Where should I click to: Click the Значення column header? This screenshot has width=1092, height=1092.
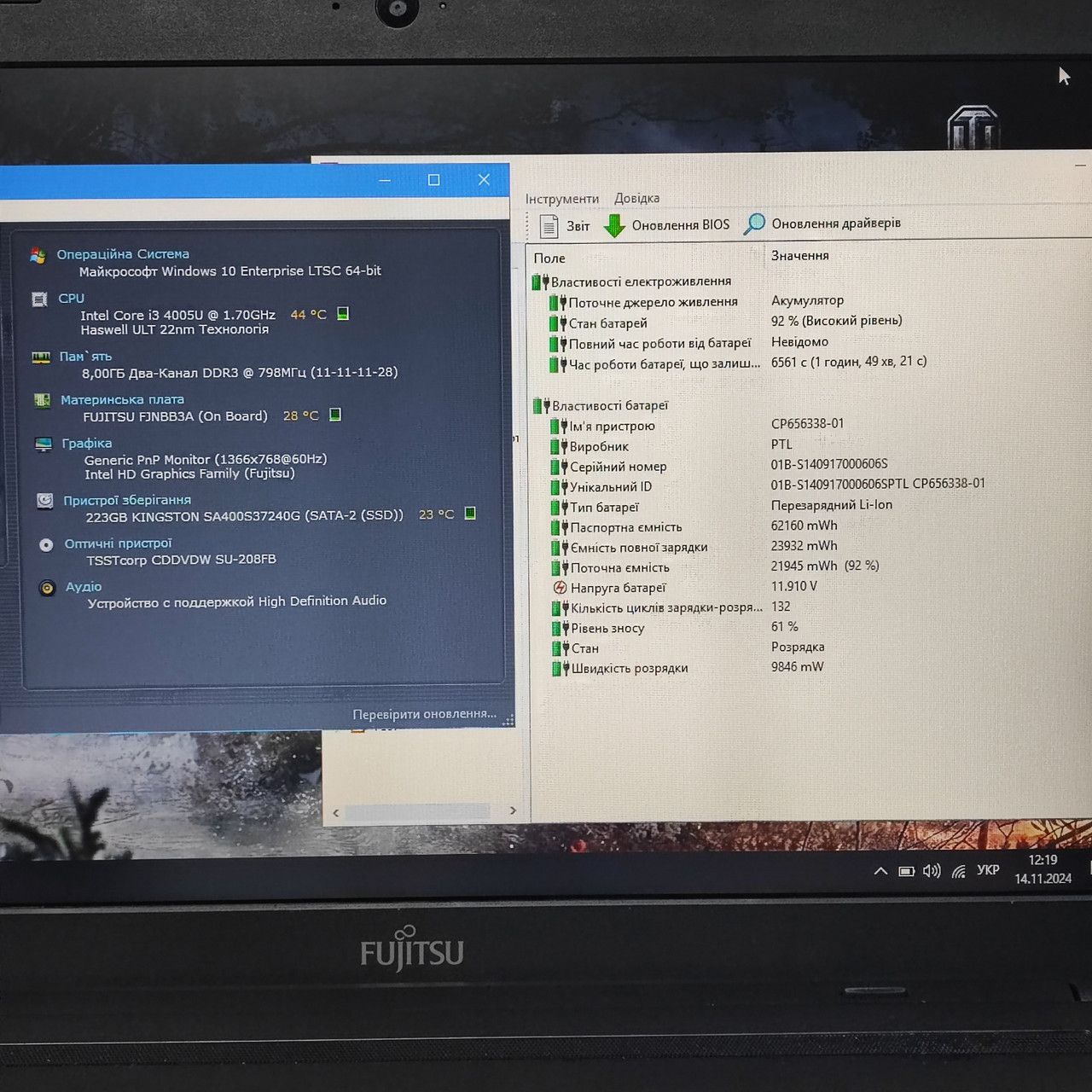coord(800,255)
